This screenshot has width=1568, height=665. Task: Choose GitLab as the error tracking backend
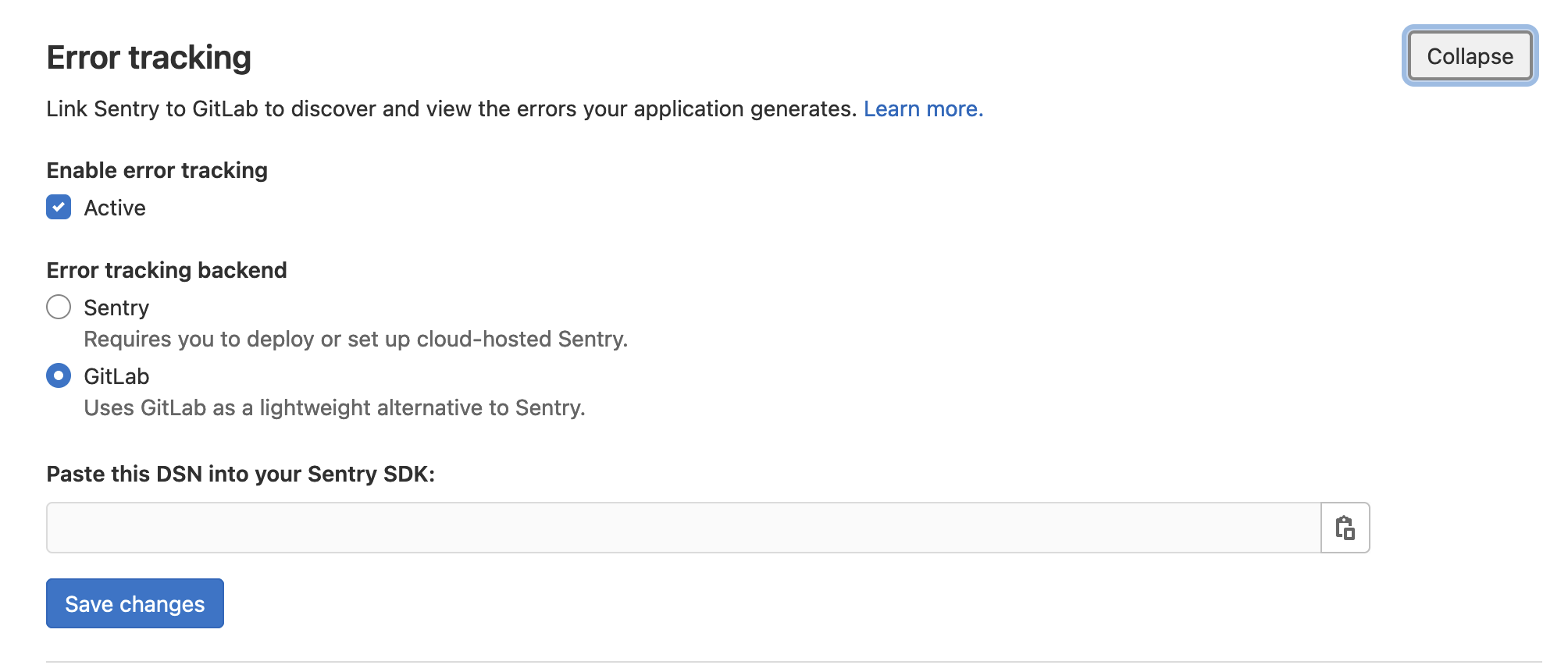click(59, 375)
